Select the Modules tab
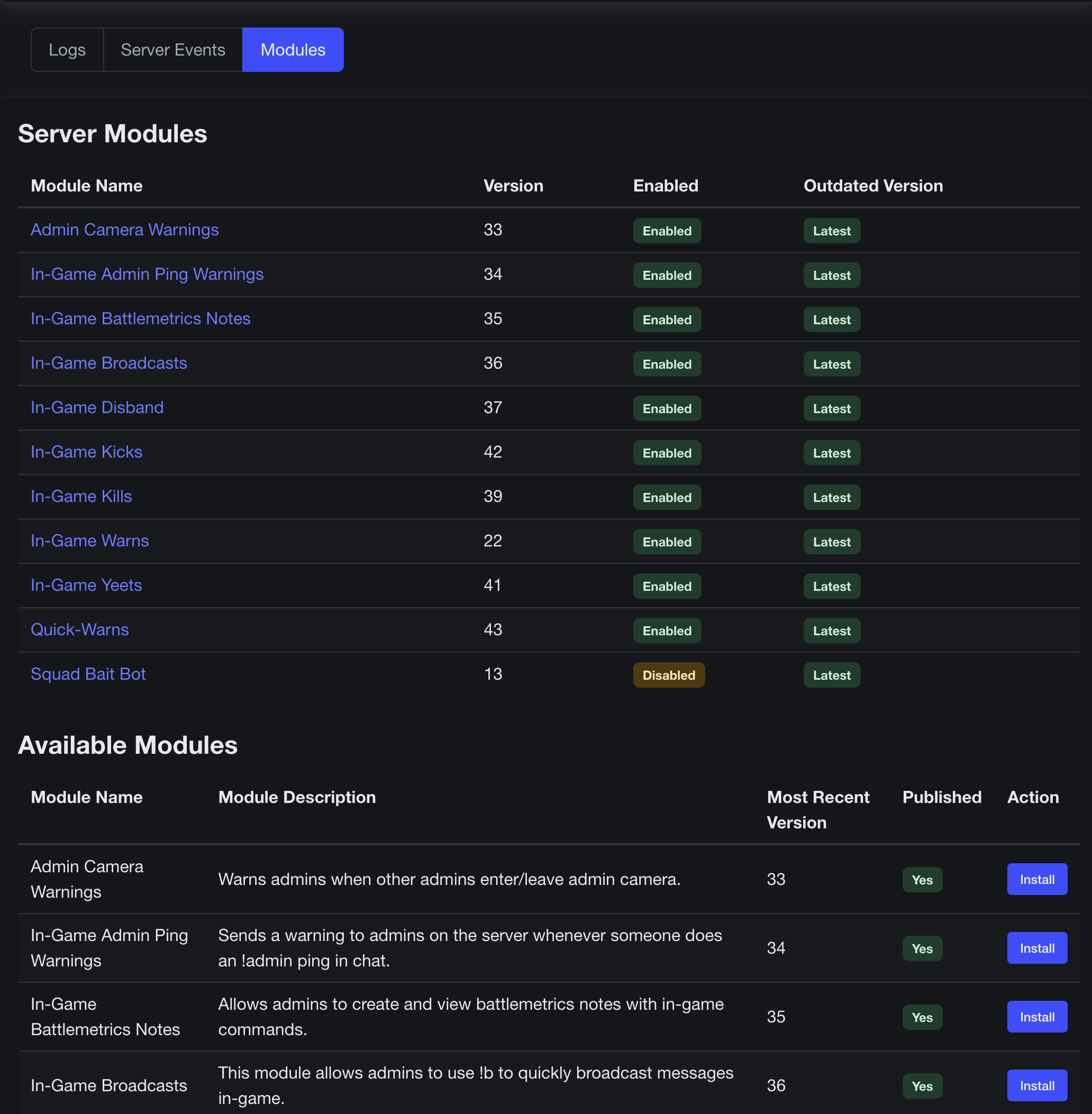Image resolution: width=1092 pixels, height=1114 pixels. [293, 50]
